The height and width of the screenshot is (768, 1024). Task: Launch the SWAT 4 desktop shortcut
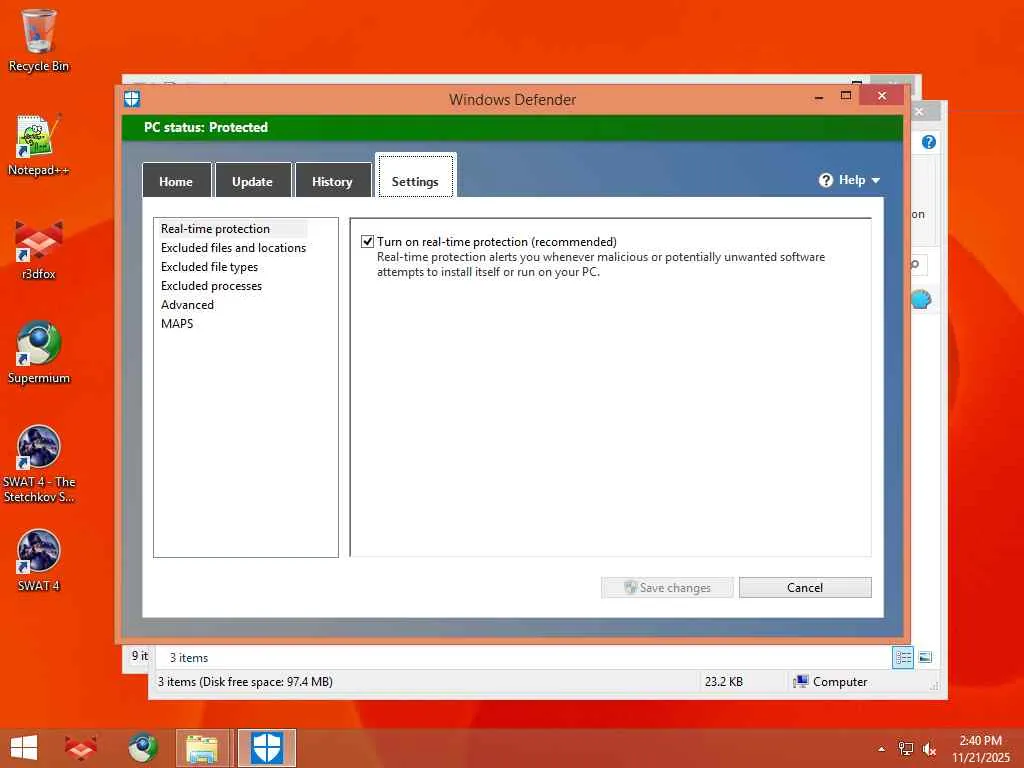click(39, 560)
